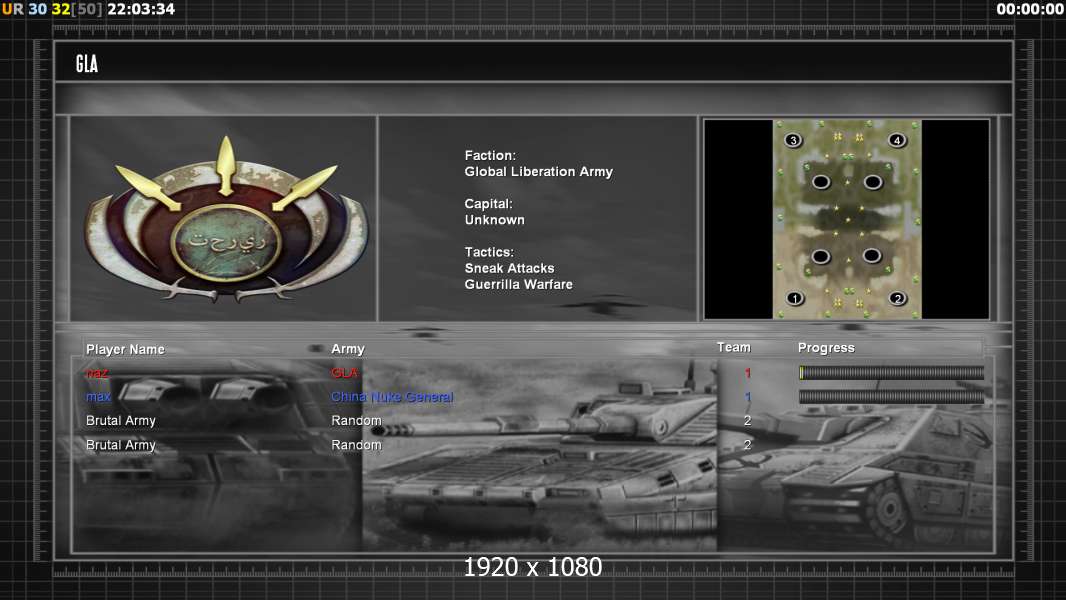This screenshot has height=600, width=1066.
Task: Click start position 3 on the minimap
Action: point(793,141)
